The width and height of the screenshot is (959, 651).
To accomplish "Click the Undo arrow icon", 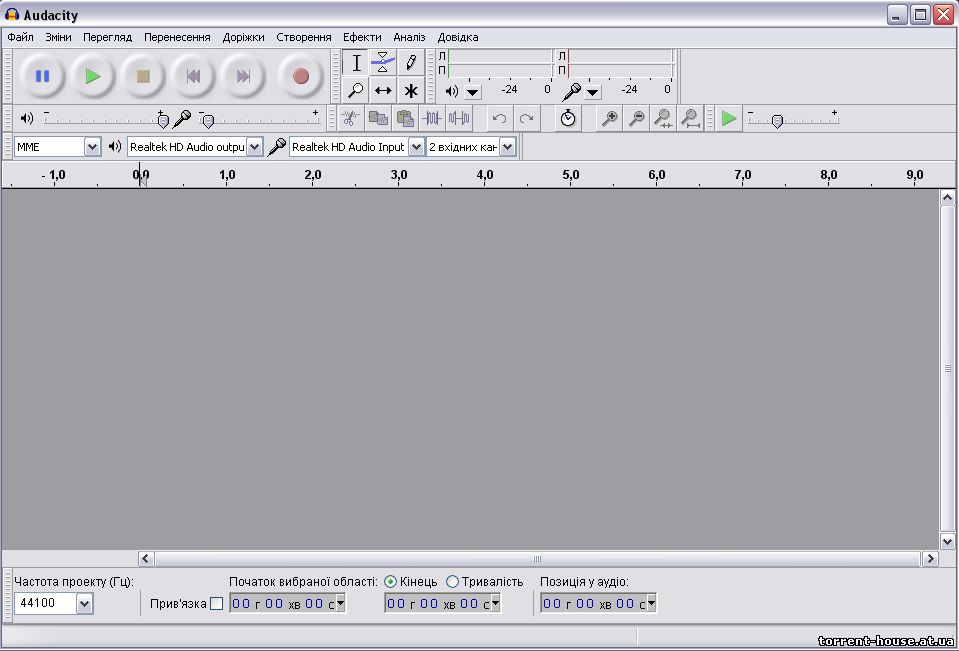I will pos(499,118).
